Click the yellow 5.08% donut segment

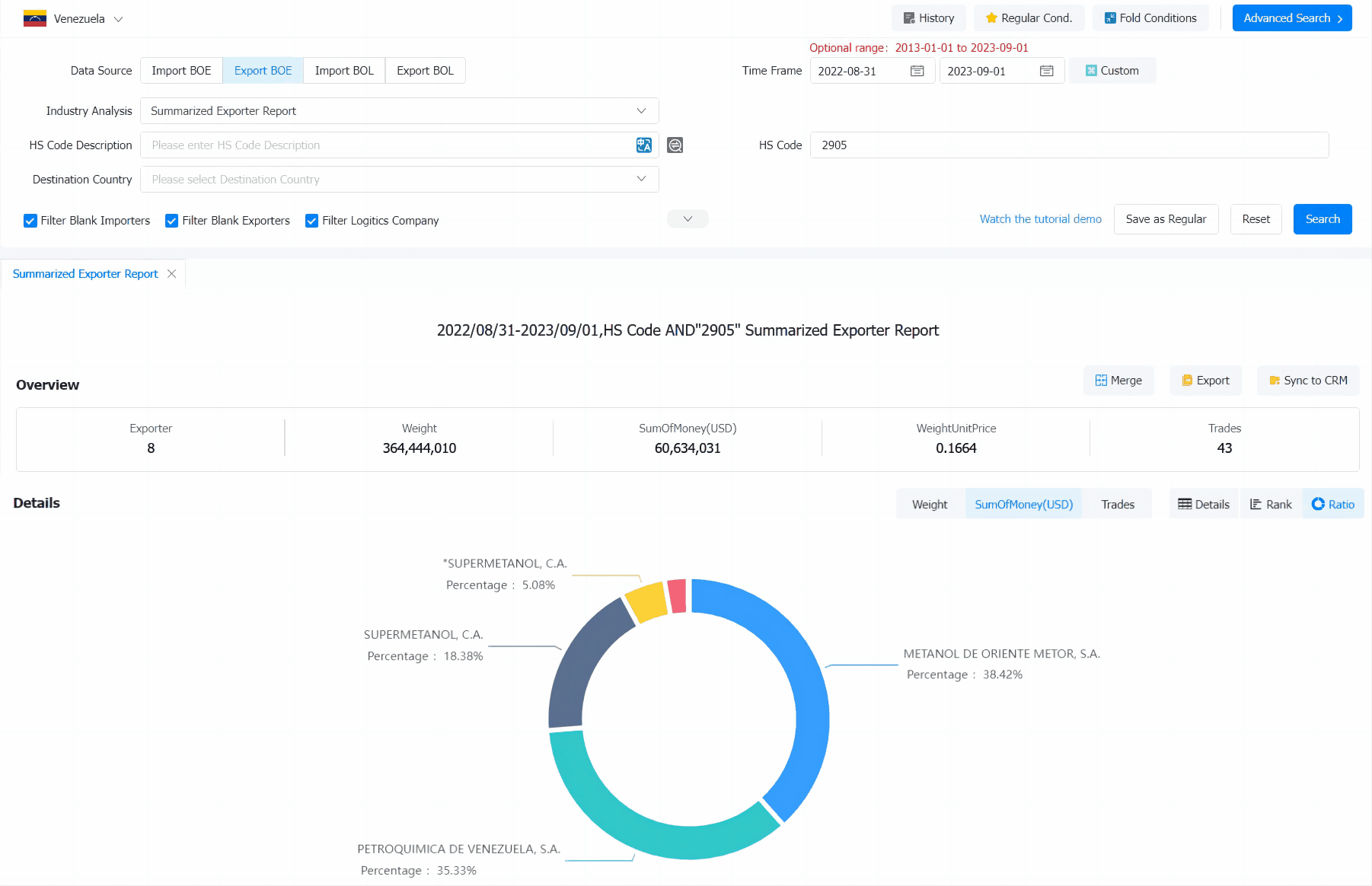(x=647, y=603)
